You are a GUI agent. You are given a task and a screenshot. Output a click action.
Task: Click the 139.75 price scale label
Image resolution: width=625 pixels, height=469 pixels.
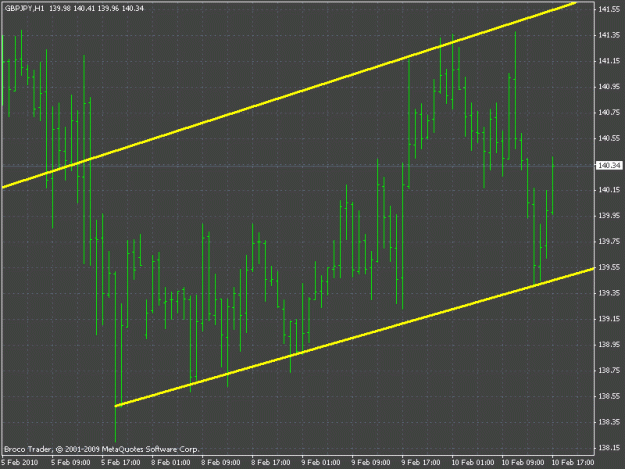click(x=609, y=241)
